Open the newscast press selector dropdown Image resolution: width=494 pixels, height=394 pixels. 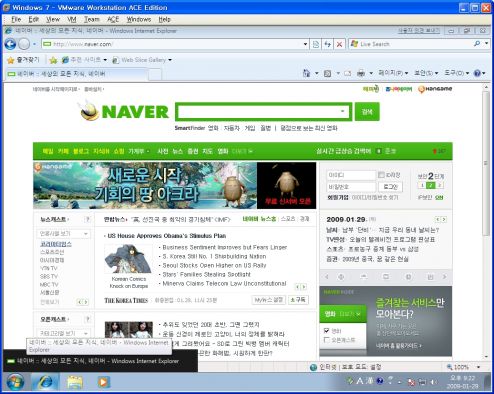[x=63, y=234]
